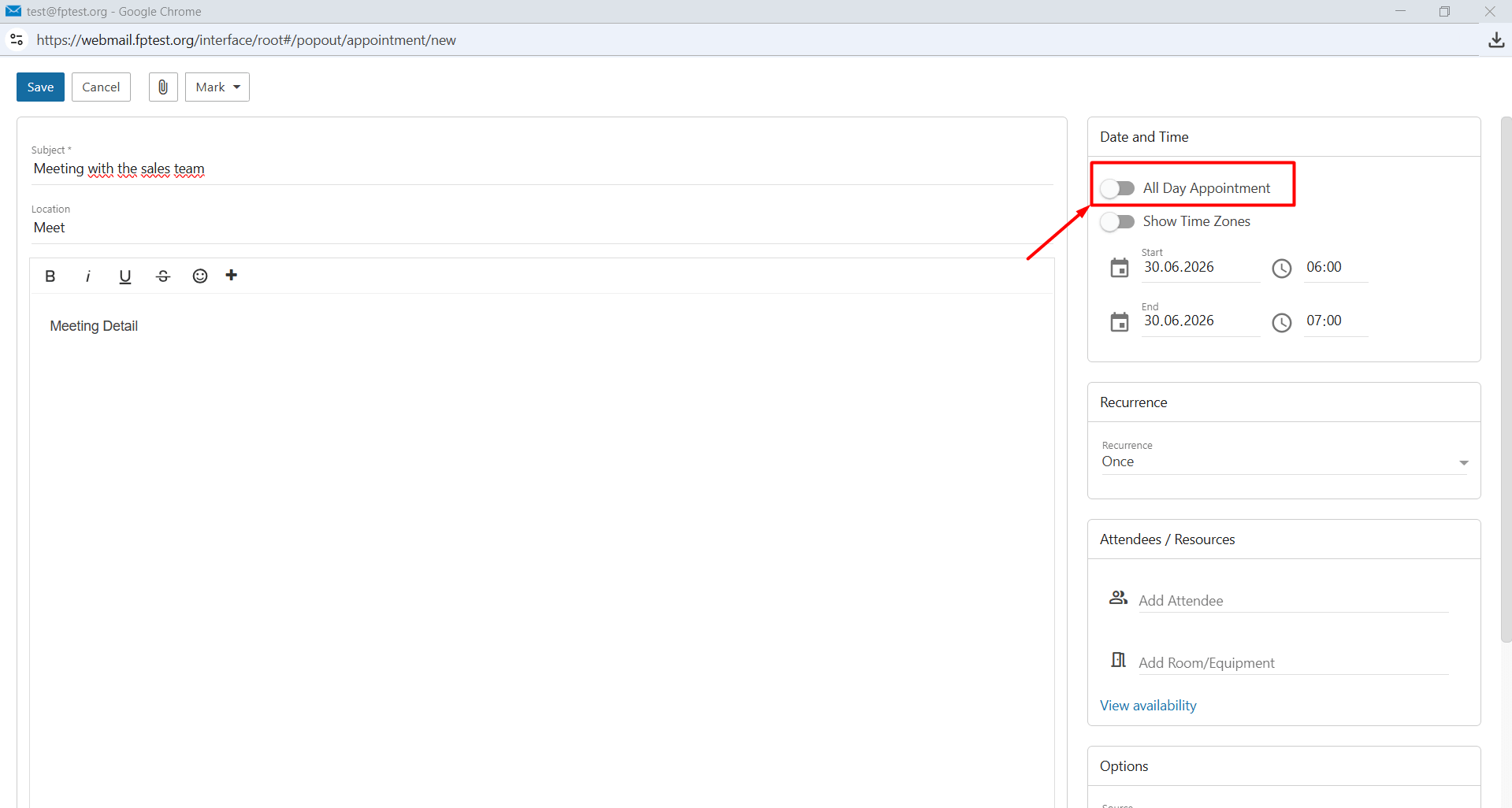This screenshot has width=1512, height=808.
Task: Click the Chrome download icon
Action: pos(1496,40)
